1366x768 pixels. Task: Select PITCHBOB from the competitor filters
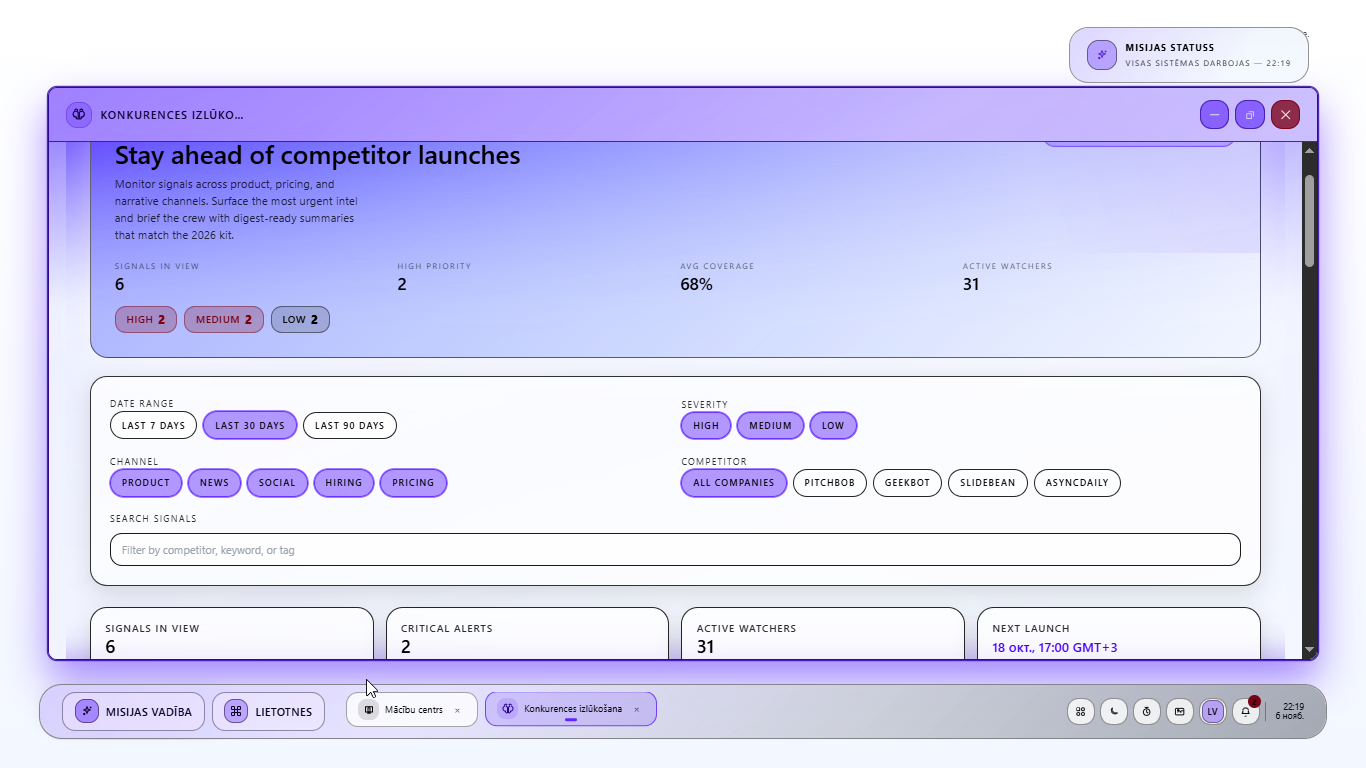(x=829, y=483)
